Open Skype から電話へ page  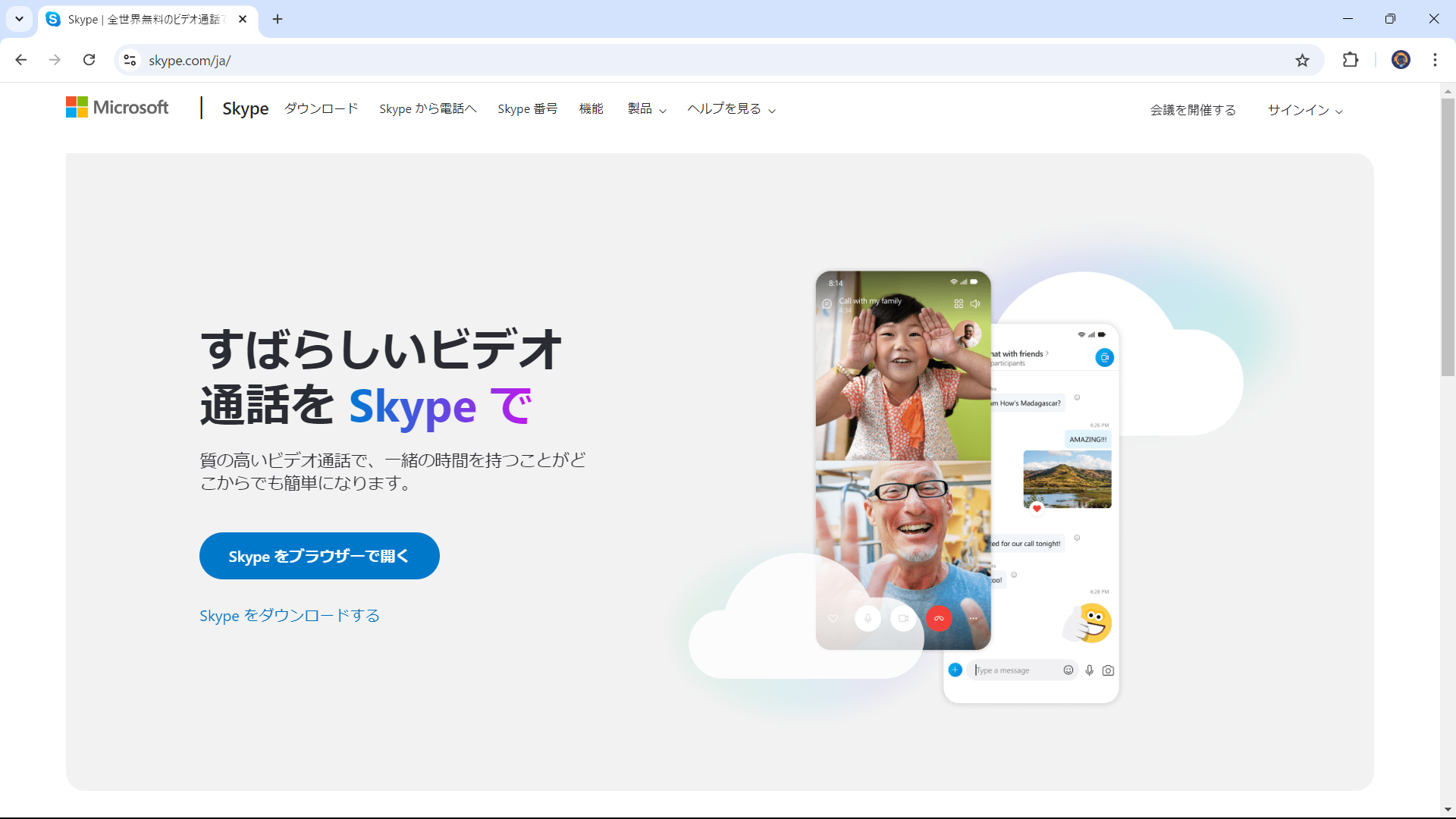point(428,108)
